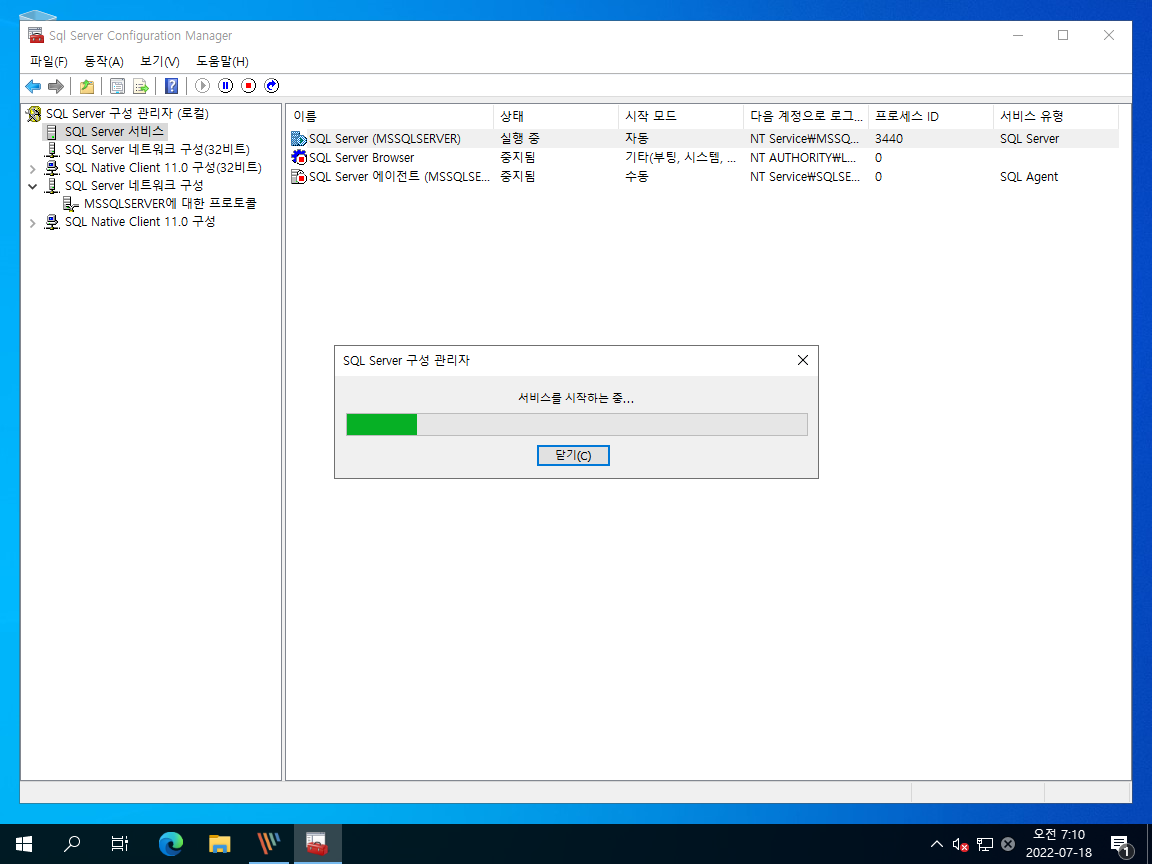Click the Up one level folder icon

(x=87, y=86)
